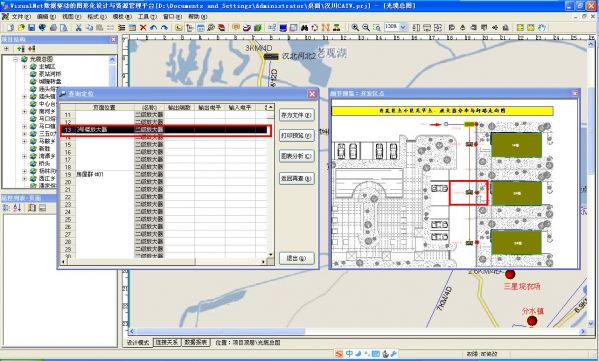Click the printer icon in toolbar
Screen dimensions: 599x361
pos(53,28)
